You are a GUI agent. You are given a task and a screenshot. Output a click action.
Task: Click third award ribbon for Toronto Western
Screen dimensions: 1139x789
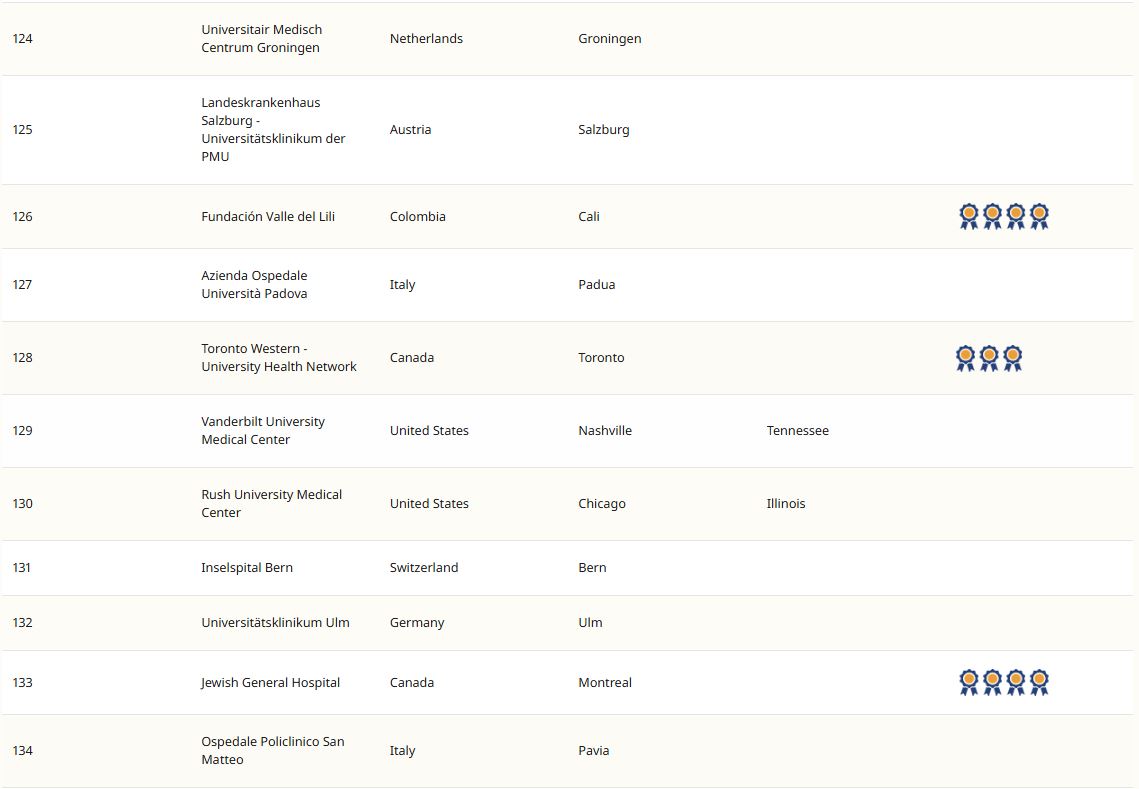pyautogui.click(x=1012, y=358)
